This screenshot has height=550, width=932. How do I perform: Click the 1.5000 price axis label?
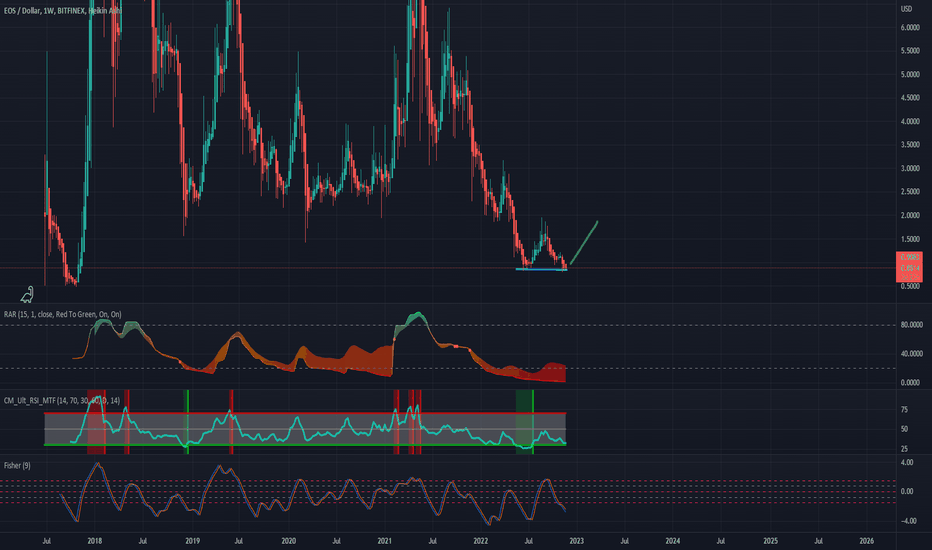tap(910, 240)
